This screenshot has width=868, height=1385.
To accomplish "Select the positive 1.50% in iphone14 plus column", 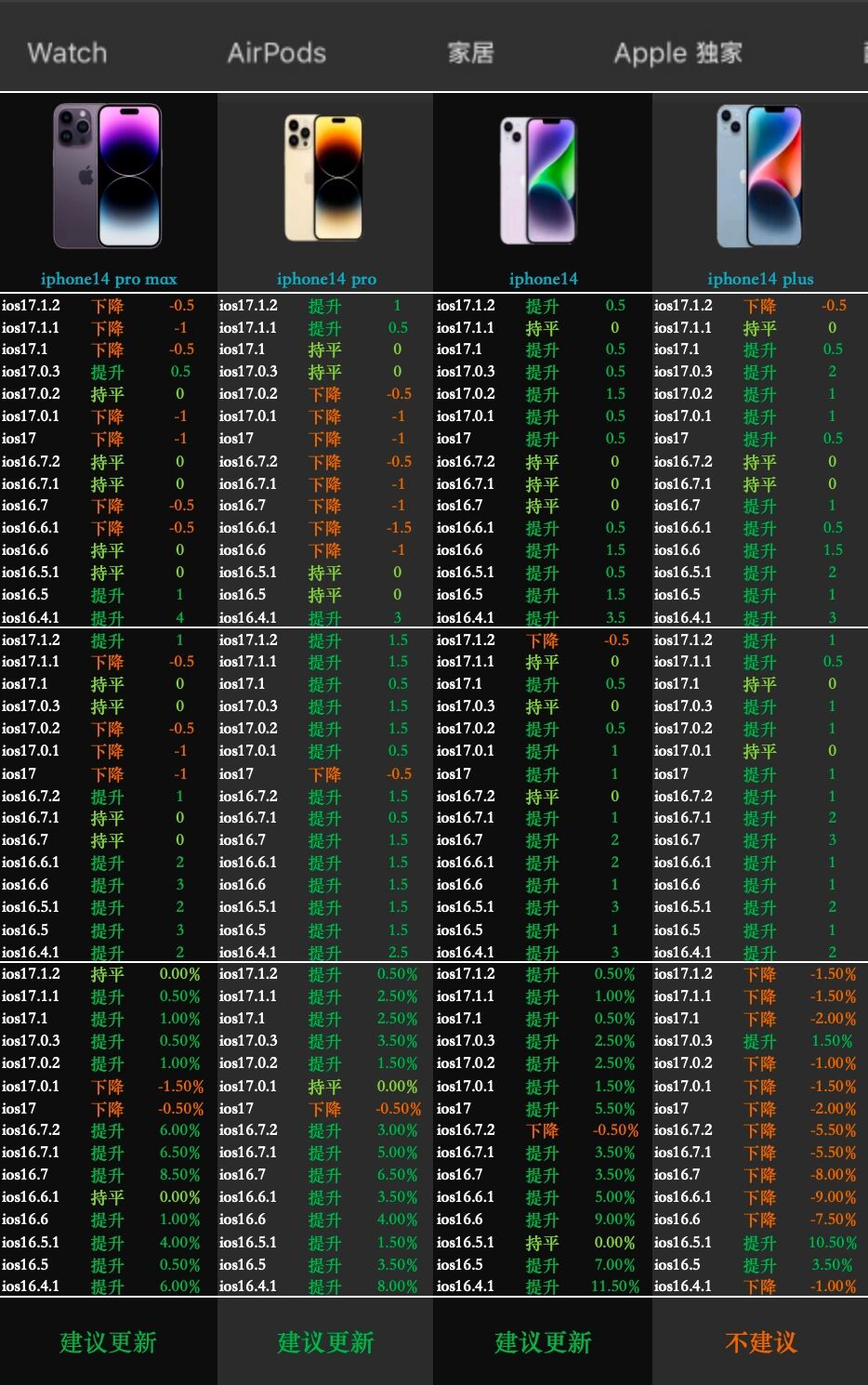I will point(833,1041).
